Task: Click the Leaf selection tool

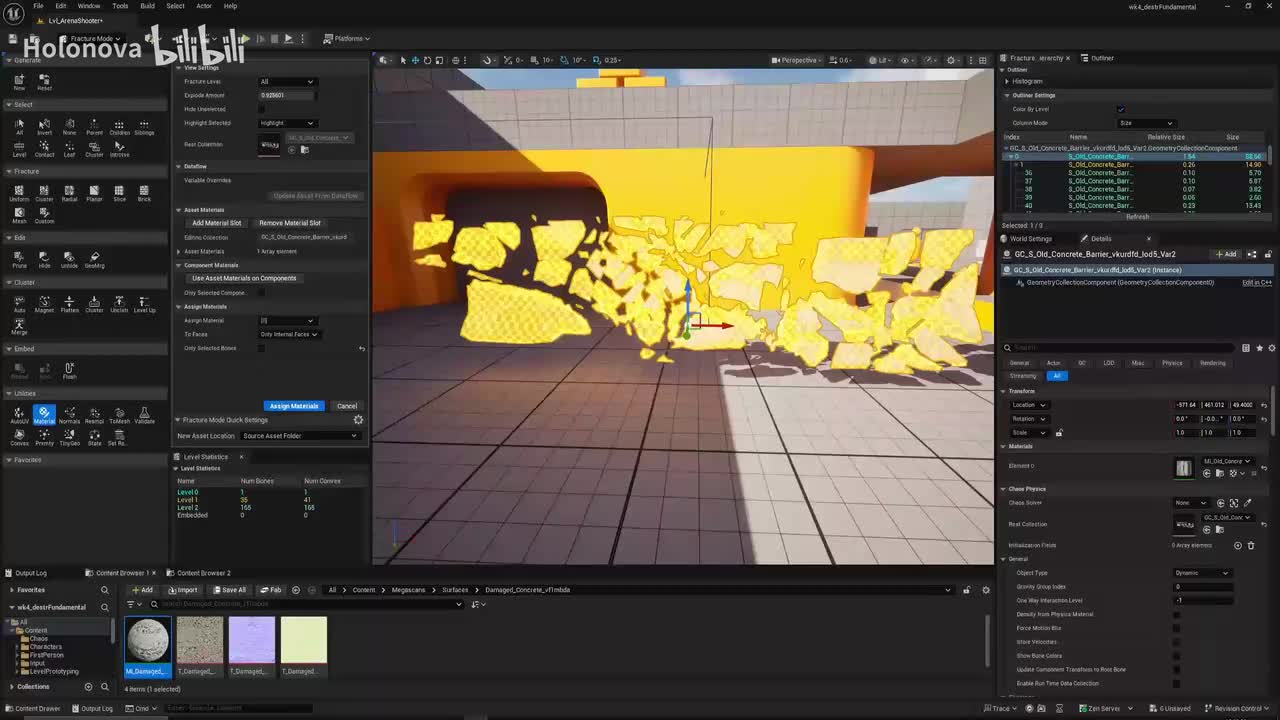Action: coord(69,149)
